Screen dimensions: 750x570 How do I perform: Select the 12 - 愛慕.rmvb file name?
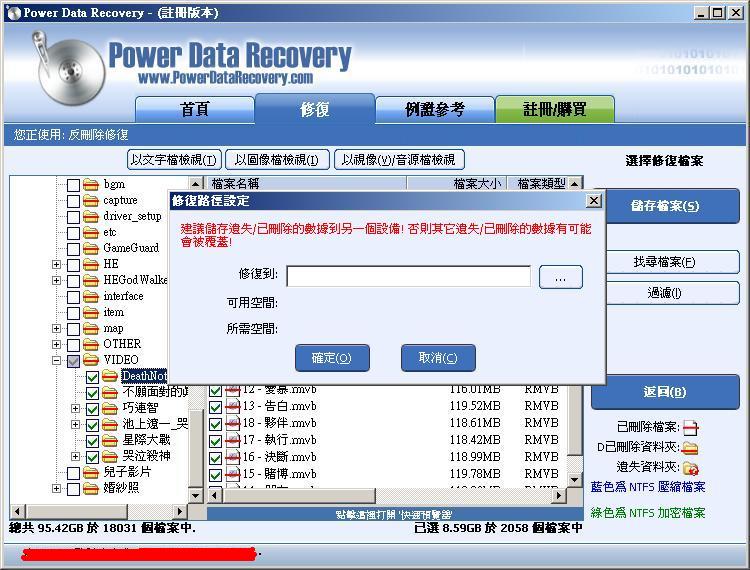tap(279, 390)
